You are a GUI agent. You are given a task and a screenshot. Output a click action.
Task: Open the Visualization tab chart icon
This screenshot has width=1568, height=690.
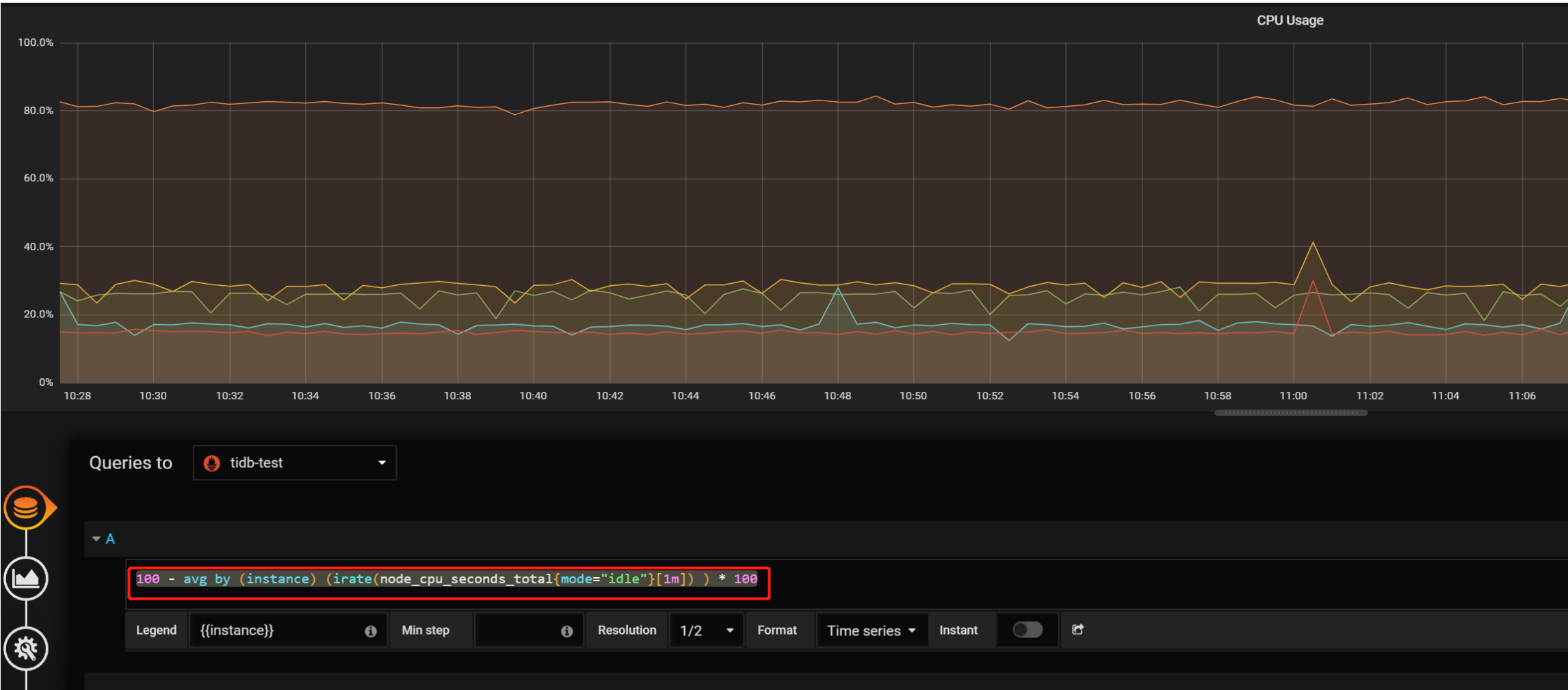click(26, 579)
